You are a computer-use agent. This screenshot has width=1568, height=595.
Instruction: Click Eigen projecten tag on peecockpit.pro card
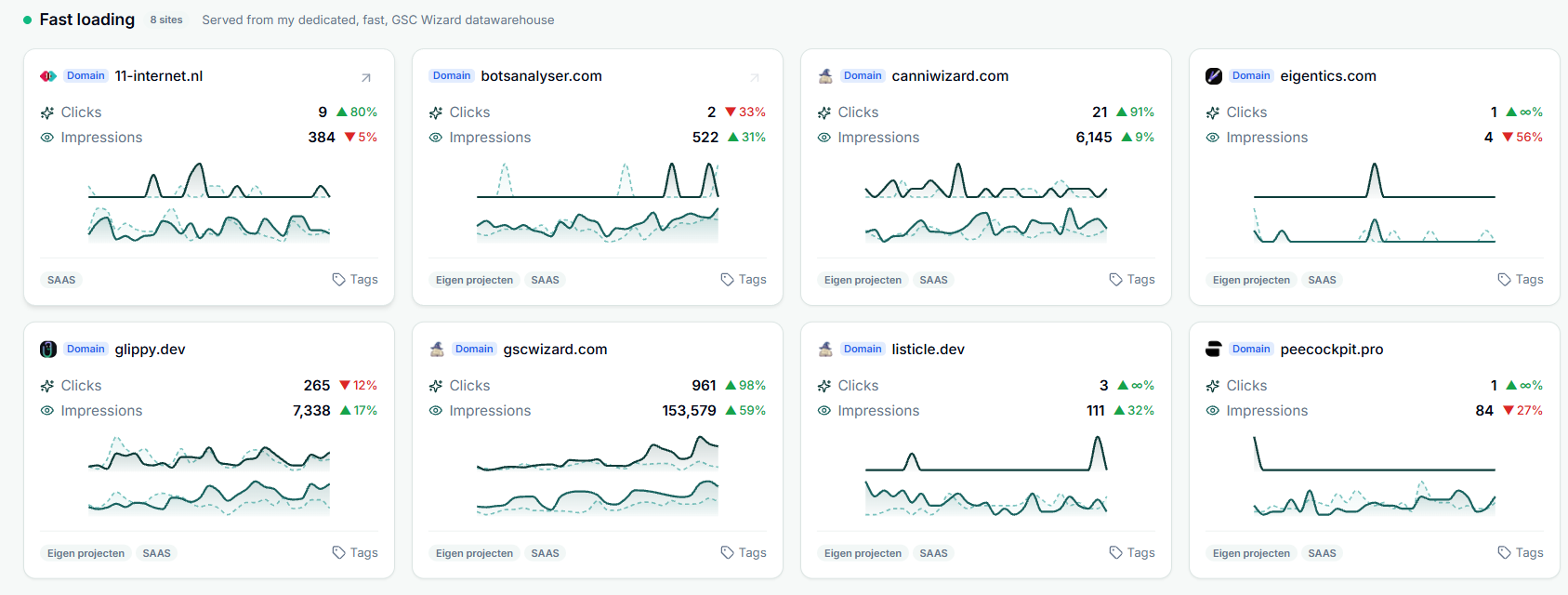[x=1251, y=553]
